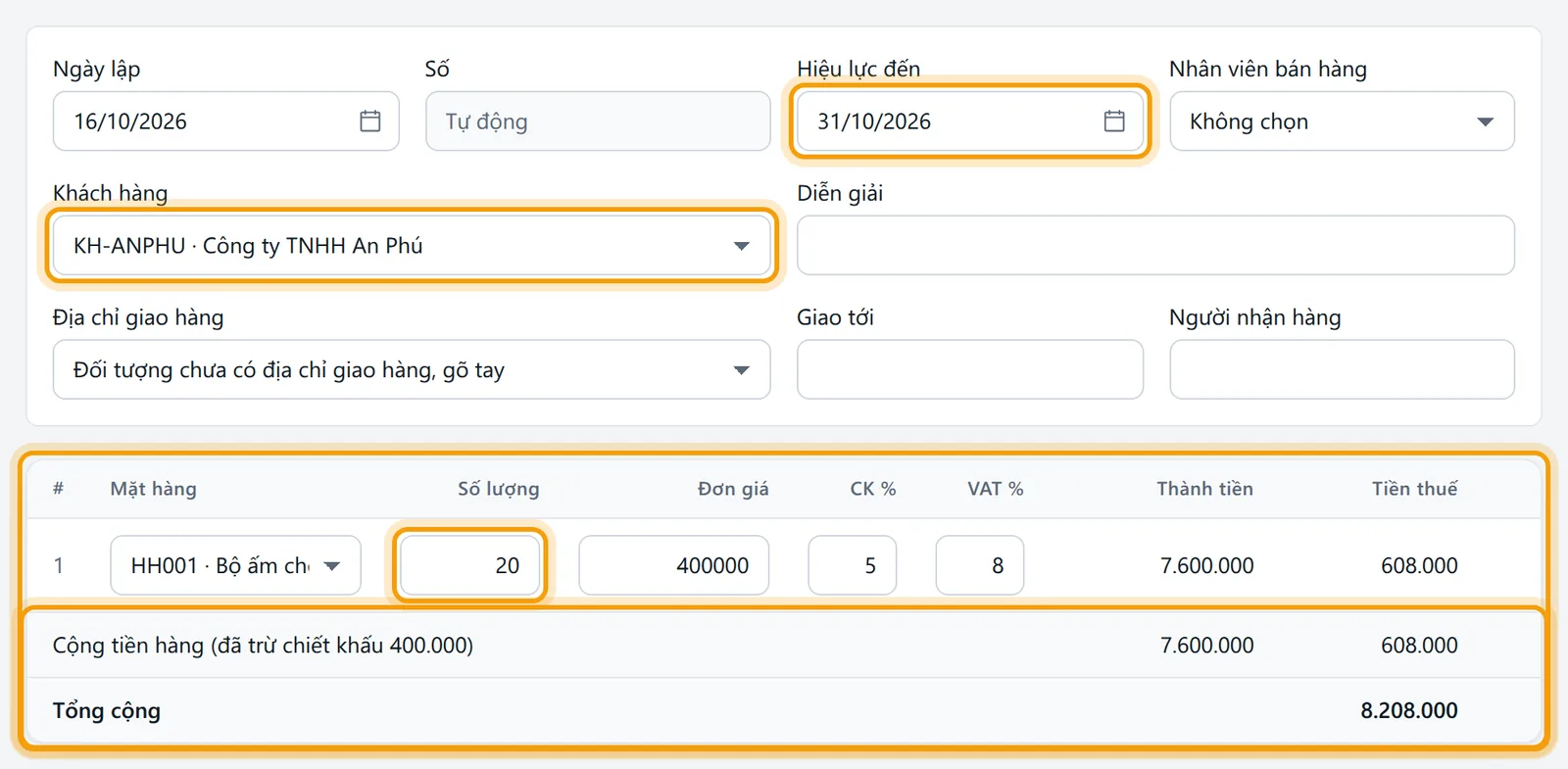Viewport: 1568px width, 769px height.
Task: Click the CK % discount field
Action: click(853, 565)
